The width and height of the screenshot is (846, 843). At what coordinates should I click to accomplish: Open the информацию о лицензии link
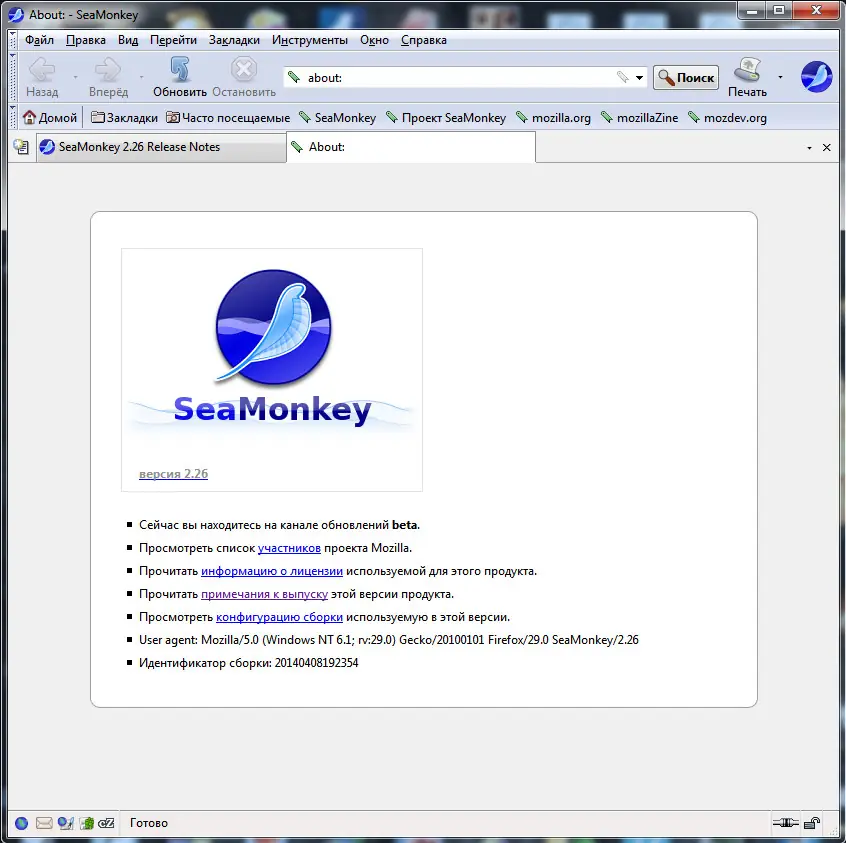coord(272,571)
